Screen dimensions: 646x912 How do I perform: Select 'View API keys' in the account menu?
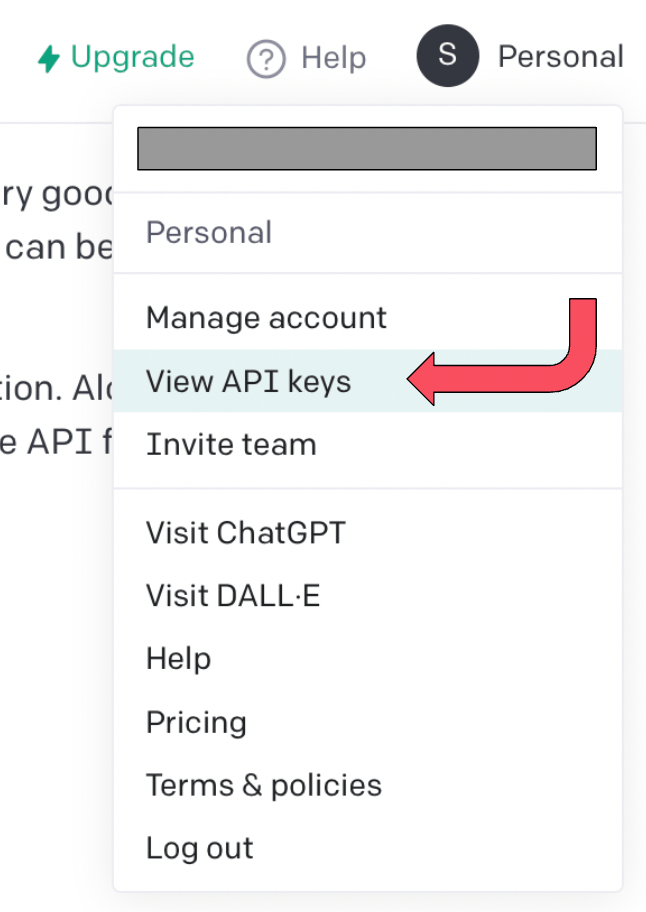pyautogui.click(x=248, y=381)
